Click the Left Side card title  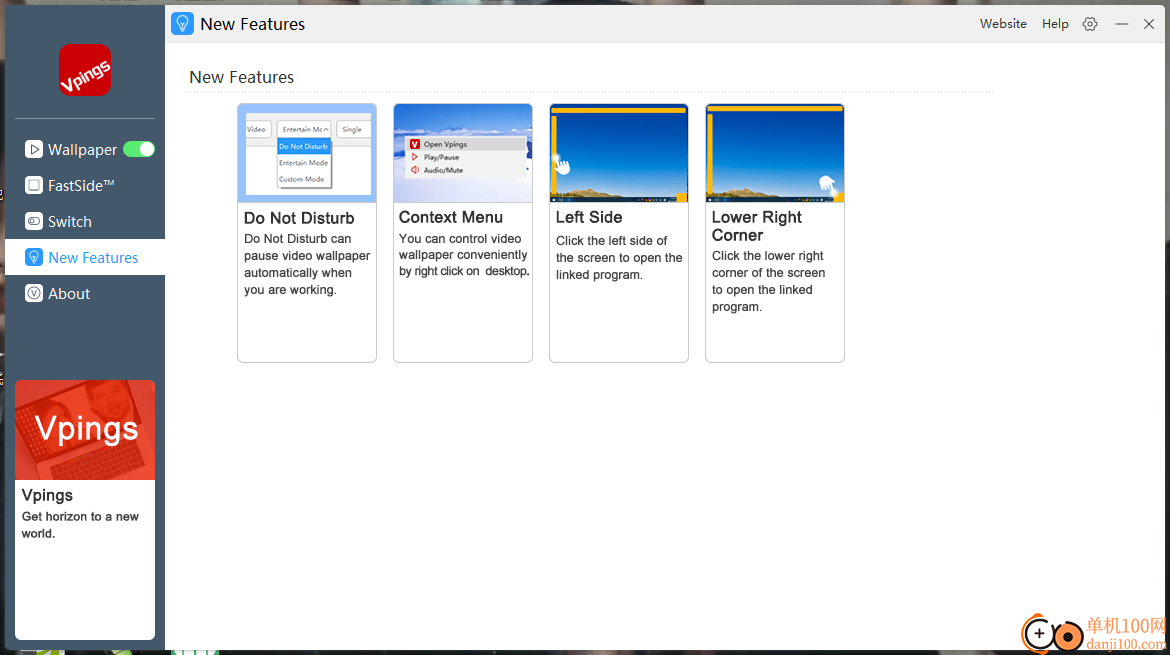(589, 217)
